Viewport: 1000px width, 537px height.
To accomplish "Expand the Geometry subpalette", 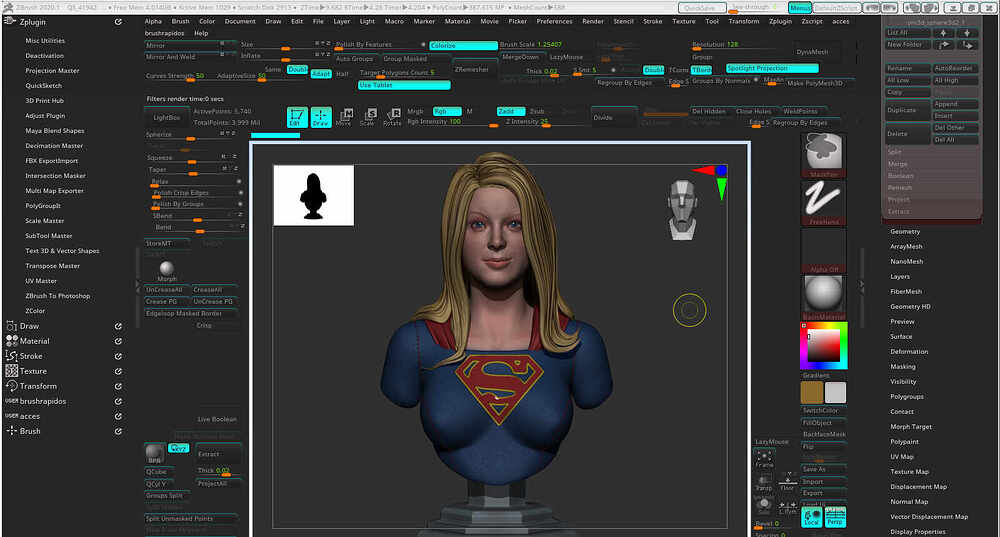I will 905,232.
